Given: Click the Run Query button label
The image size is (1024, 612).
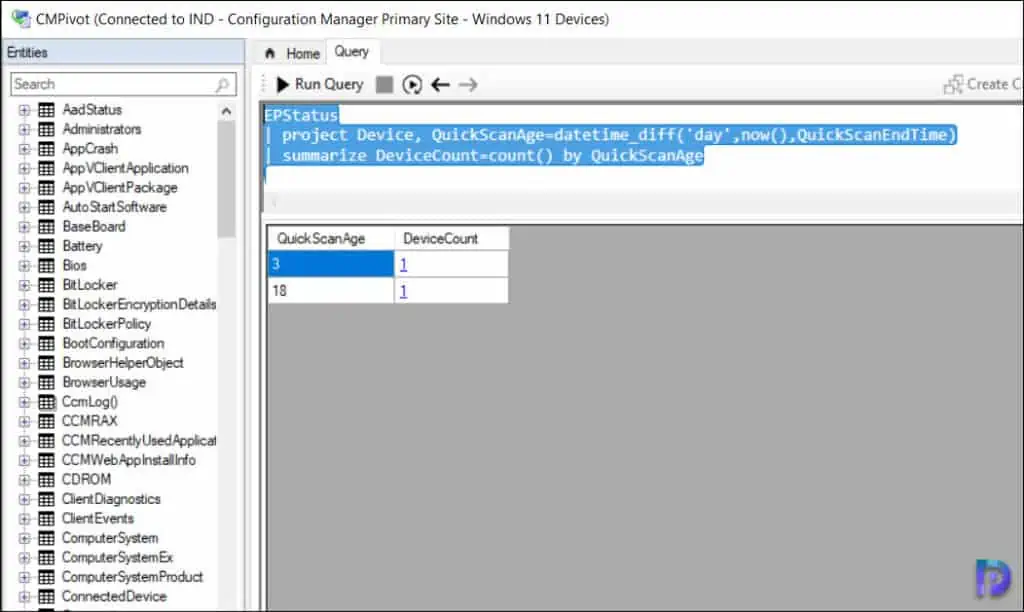Looking at the screenshot, I should (329, 84).
